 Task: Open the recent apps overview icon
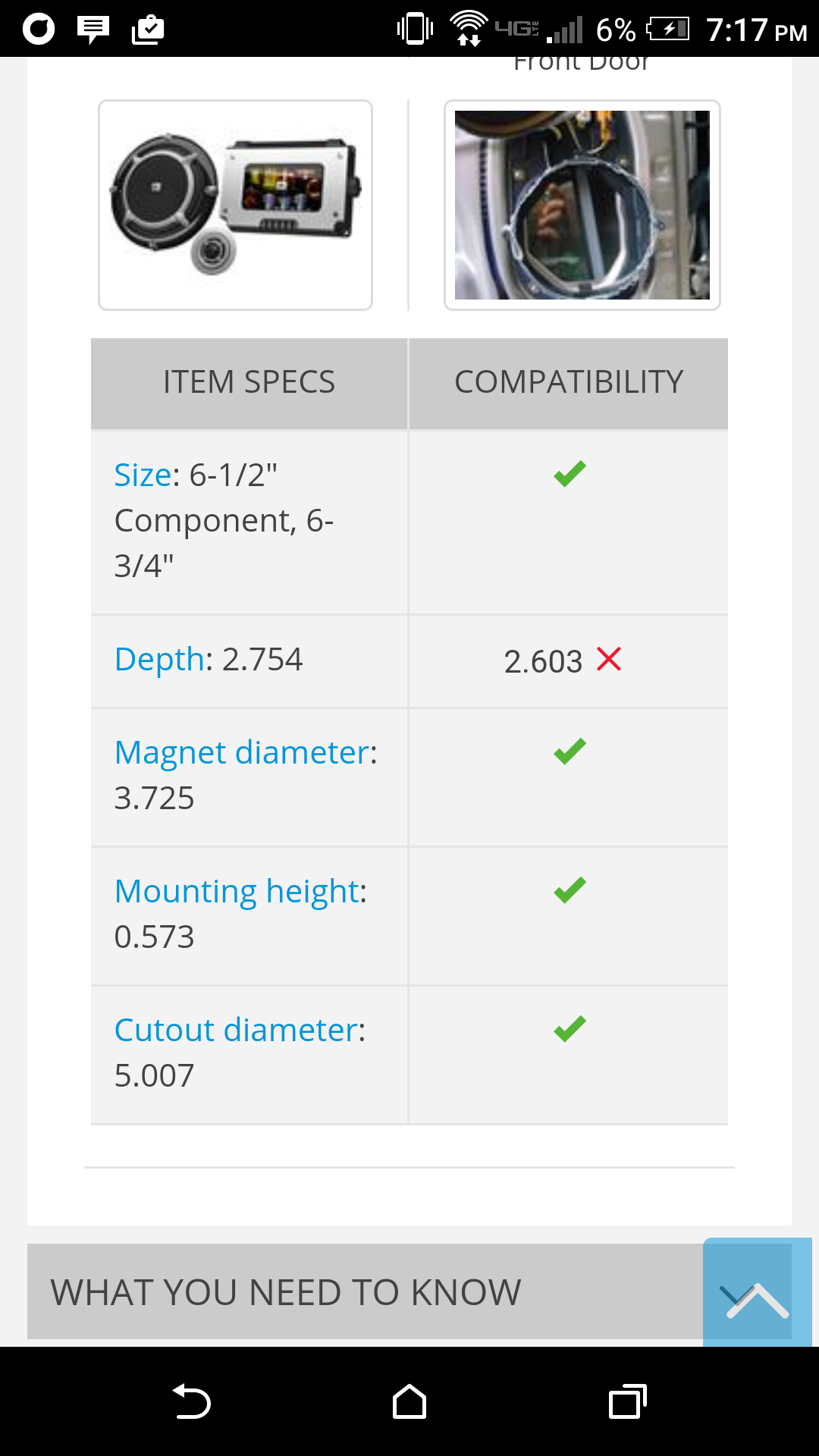pyautogui.click(x=628, y=1401)
